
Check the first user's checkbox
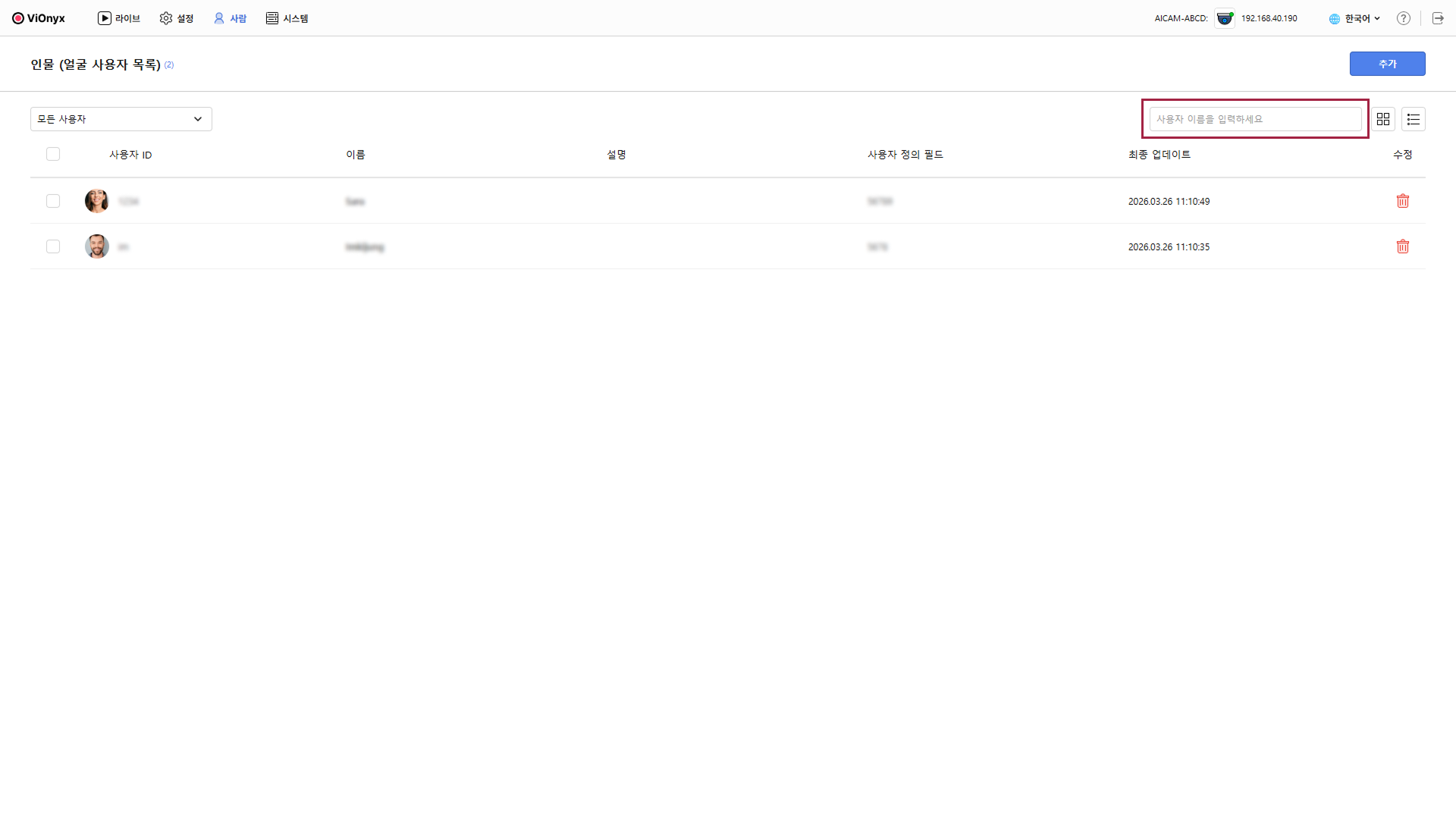(x=53, y=201)
